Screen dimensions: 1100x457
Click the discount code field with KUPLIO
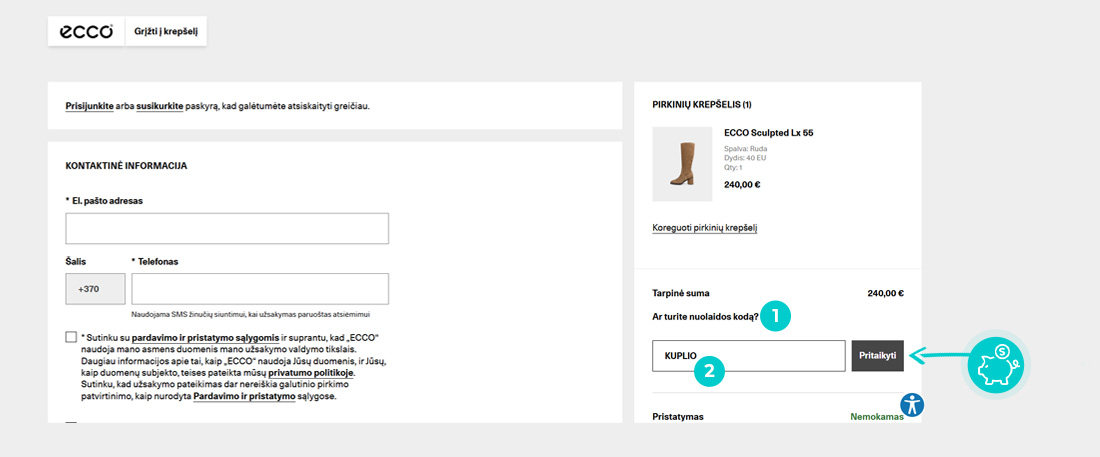click(x=748, y=356)
